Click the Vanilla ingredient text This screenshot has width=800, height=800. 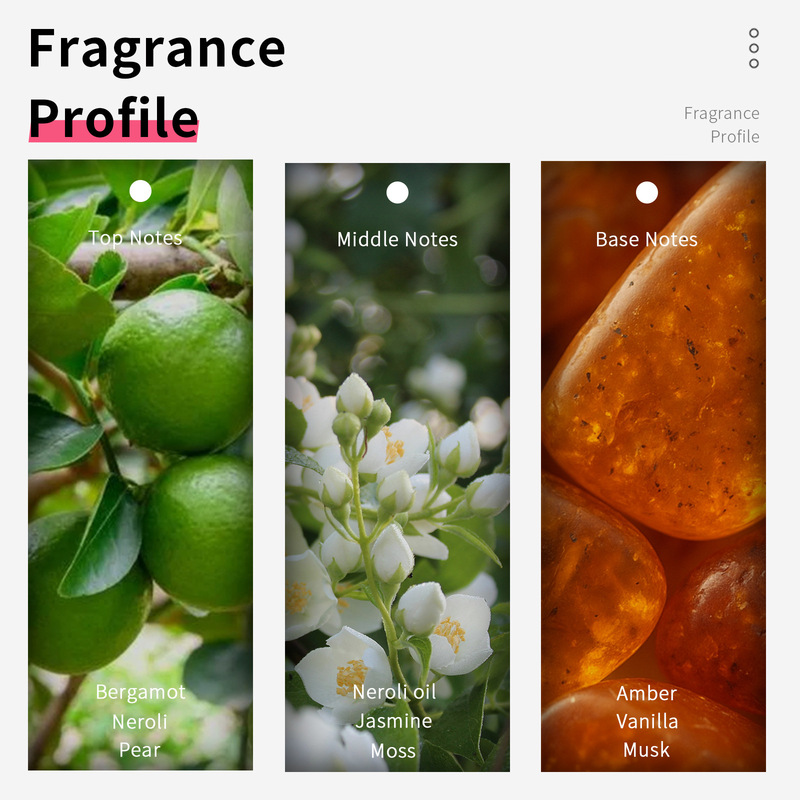click(647, 721)
